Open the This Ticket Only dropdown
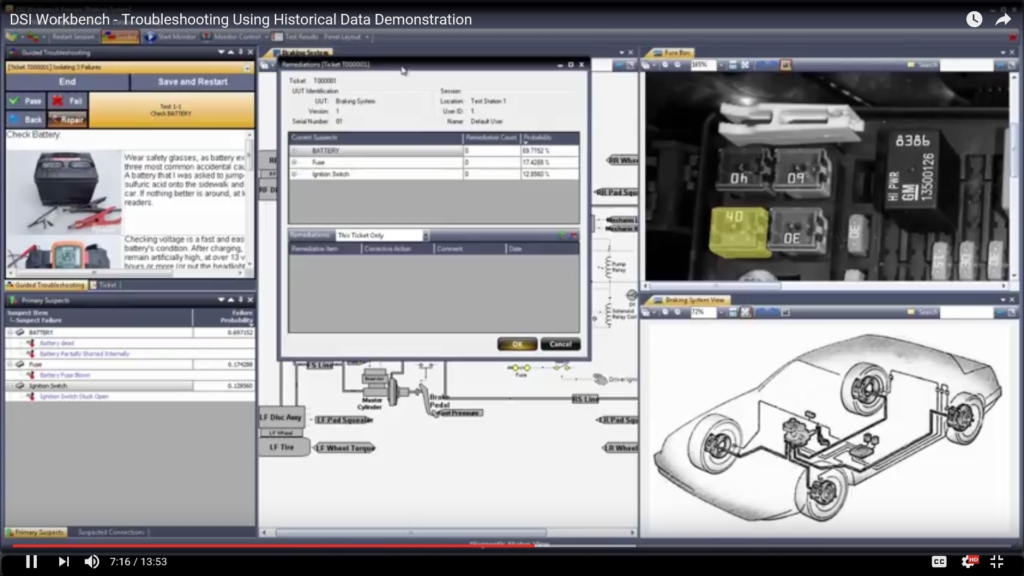Viewport: 1024px width, 576px height. click(425, 235)
